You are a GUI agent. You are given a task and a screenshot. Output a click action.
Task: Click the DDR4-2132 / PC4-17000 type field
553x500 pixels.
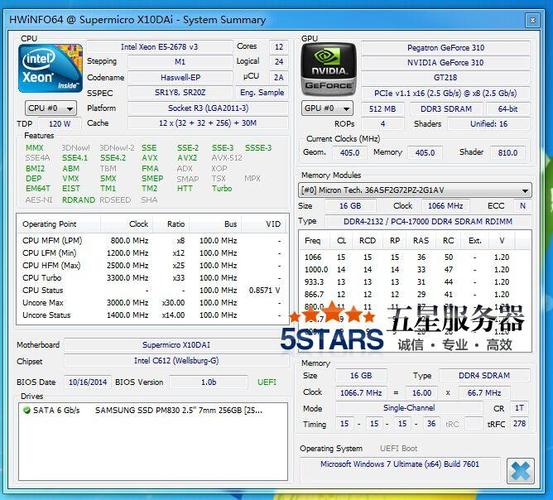(x=427, y=221)
